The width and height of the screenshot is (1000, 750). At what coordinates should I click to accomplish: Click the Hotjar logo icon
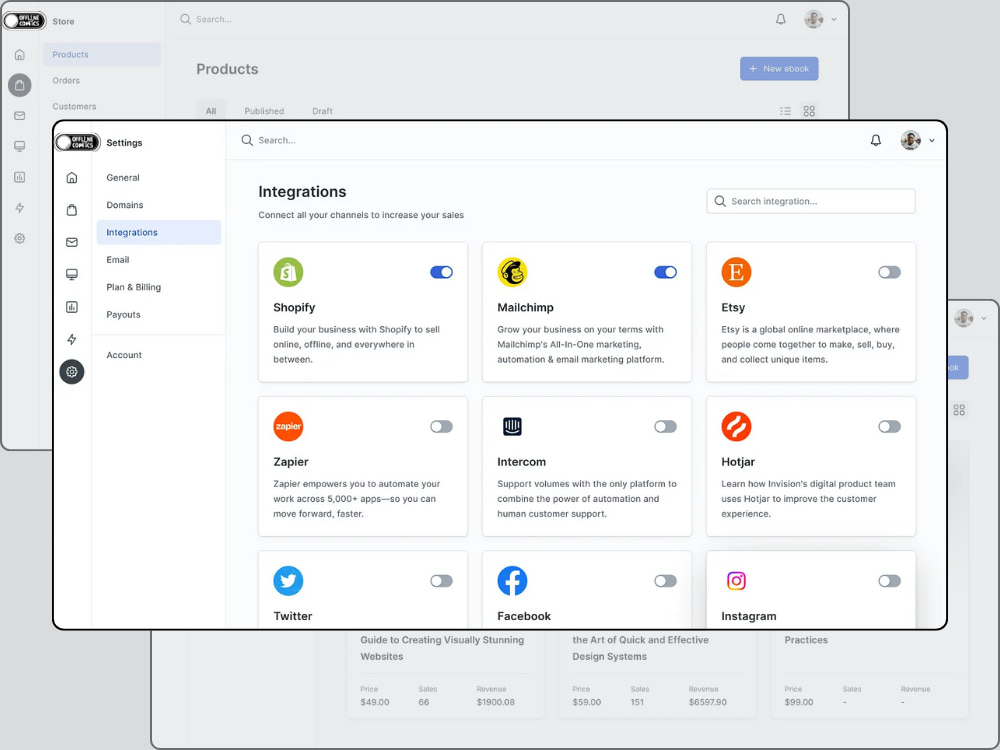tap(736, 427)
